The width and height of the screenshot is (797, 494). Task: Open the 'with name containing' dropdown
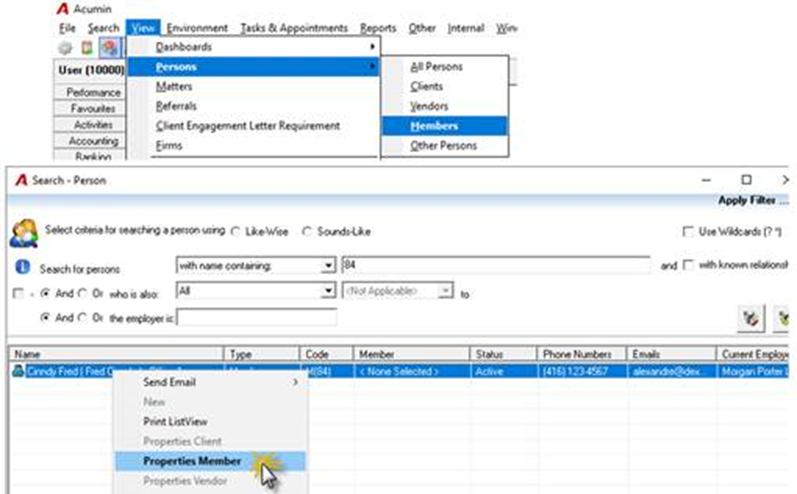[328, 265]
